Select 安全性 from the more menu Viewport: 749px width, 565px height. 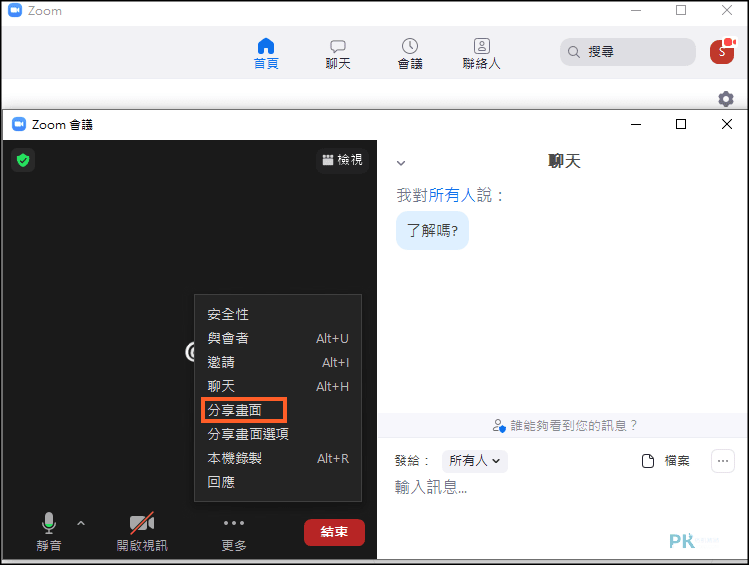coord(278,314)
